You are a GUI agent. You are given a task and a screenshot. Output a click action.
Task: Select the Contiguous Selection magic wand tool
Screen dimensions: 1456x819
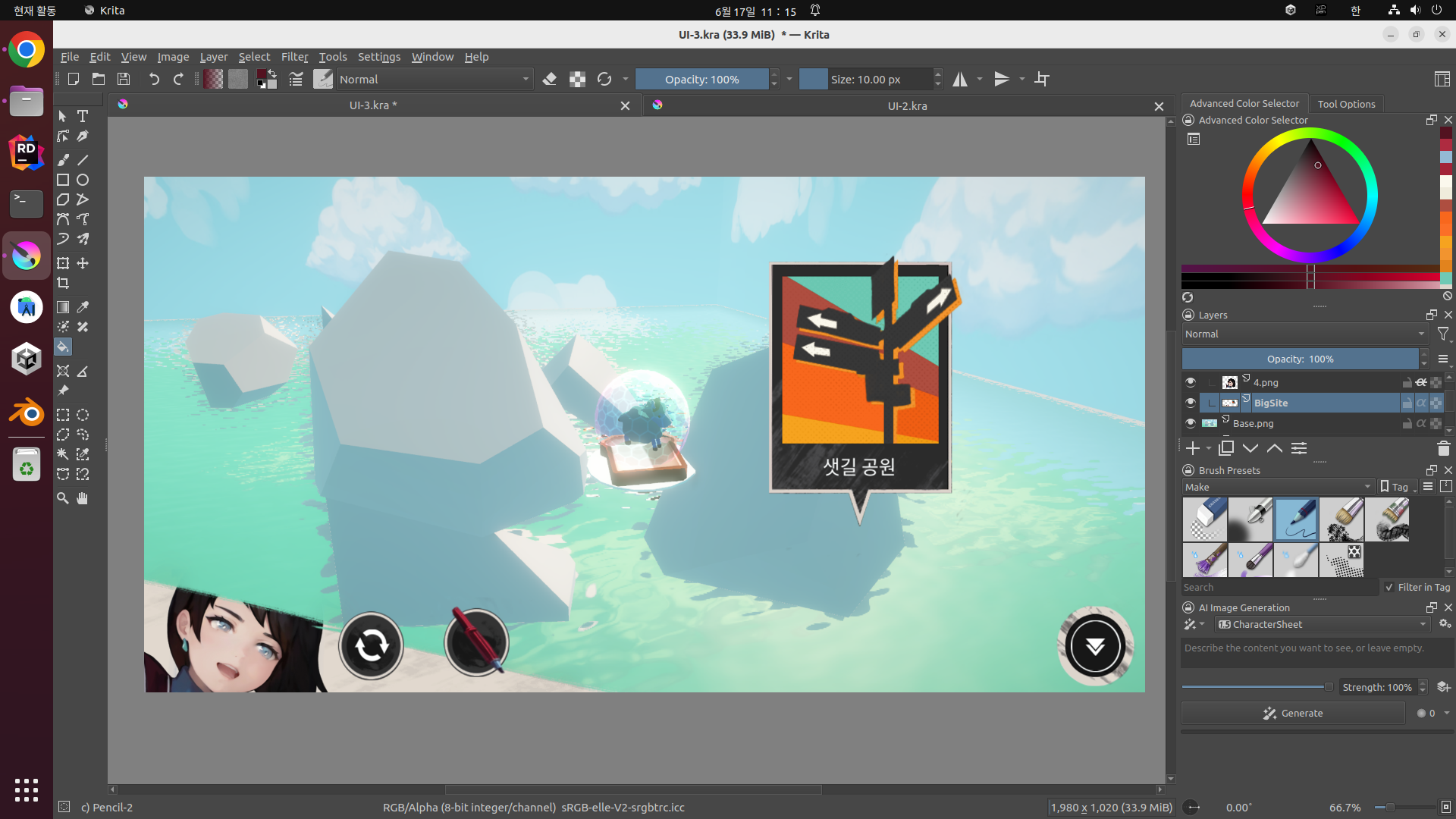coord(63,454)
